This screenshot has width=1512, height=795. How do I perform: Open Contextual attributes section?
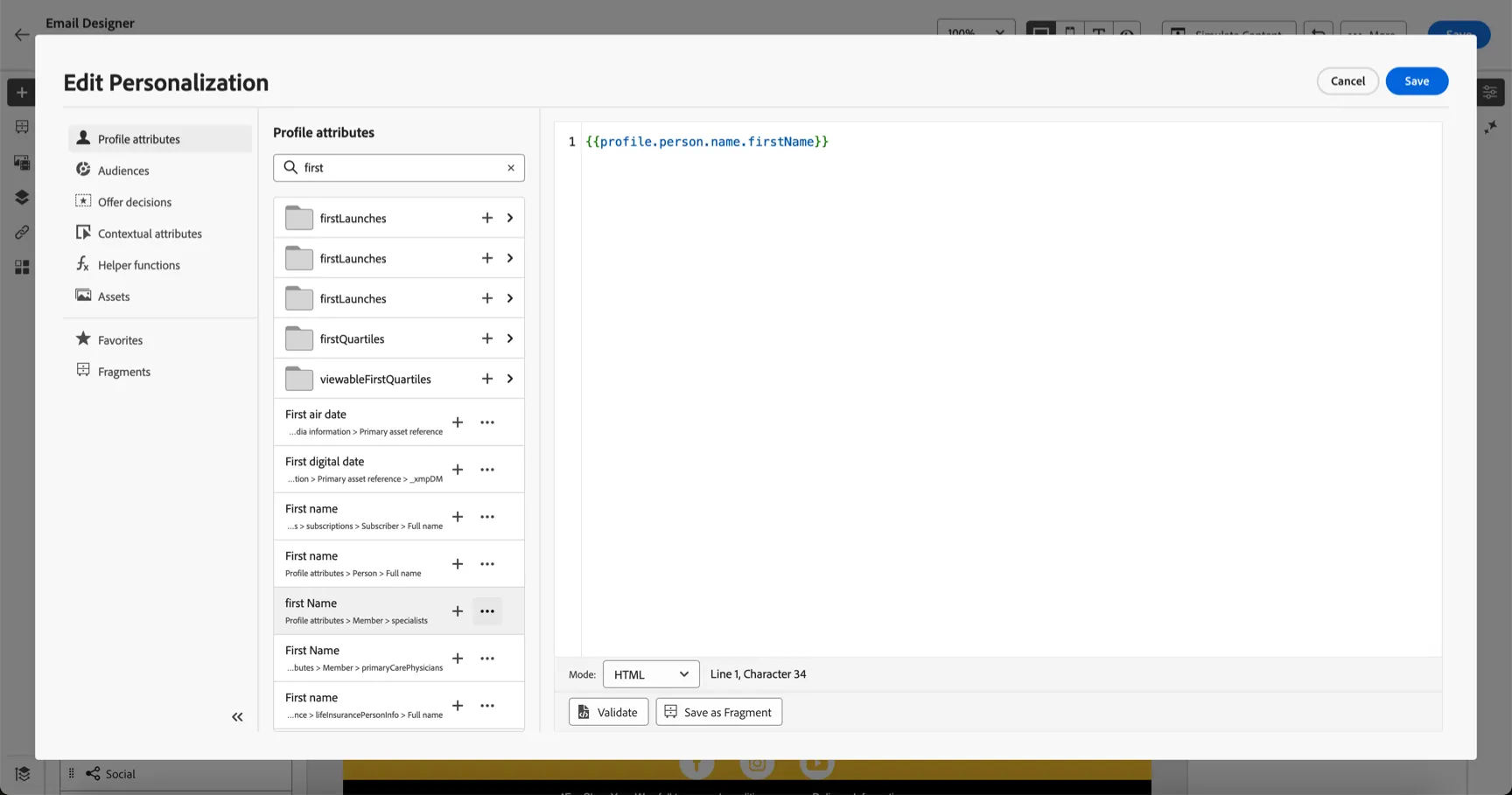(160, 234)
